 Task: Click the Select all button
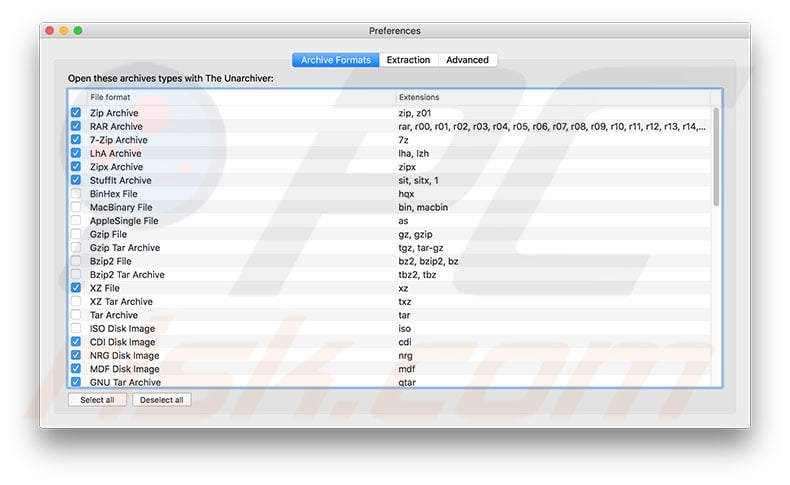97,400
